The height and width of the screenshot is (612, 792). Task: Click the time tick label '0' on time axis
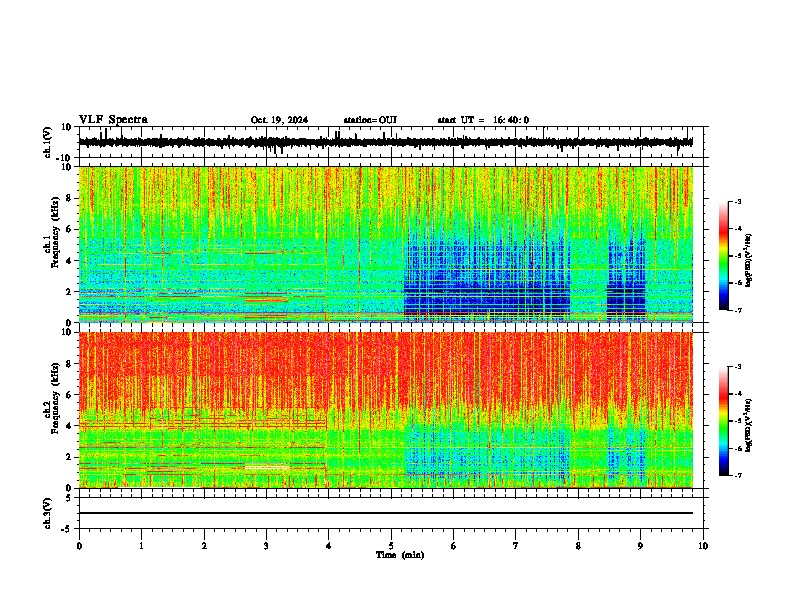79,546
